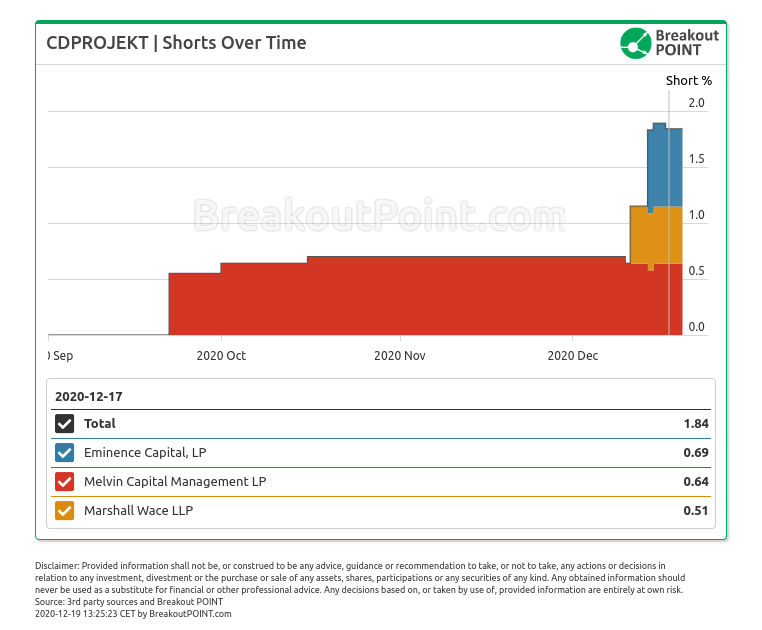
Task: Click the 'Eminence Capital, LP' label
Action: point(145,453)
